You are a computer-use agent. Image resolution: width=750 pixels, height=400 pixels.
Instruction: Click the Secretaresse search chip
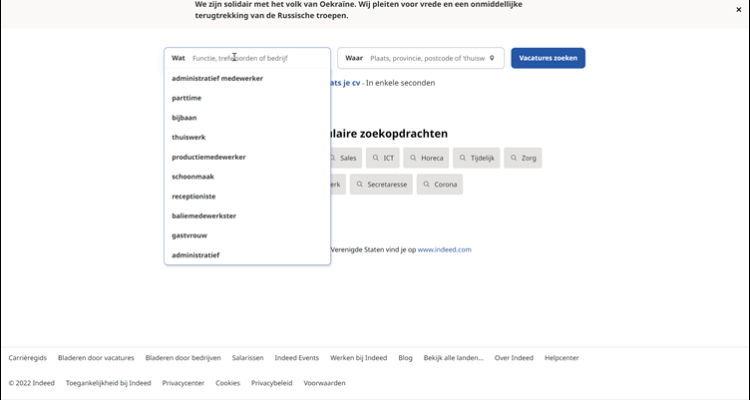381,185
